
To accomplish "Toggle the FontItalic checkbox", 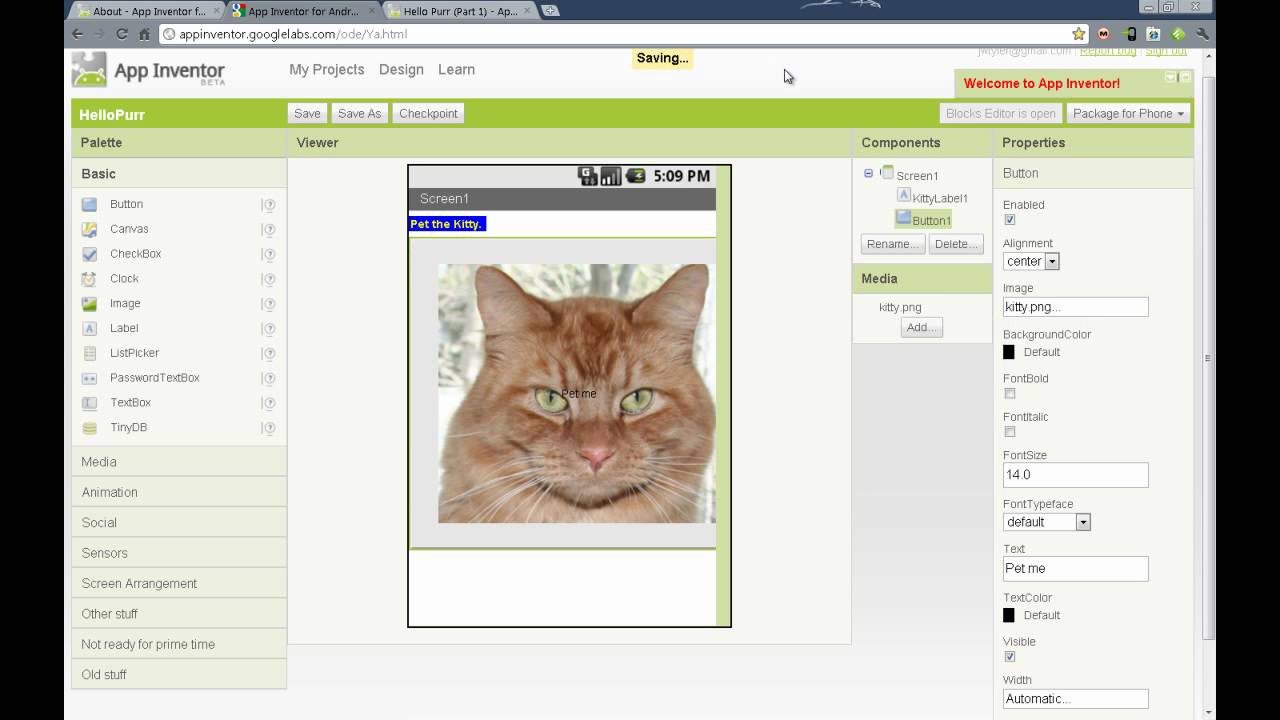I will point(1009,432).
